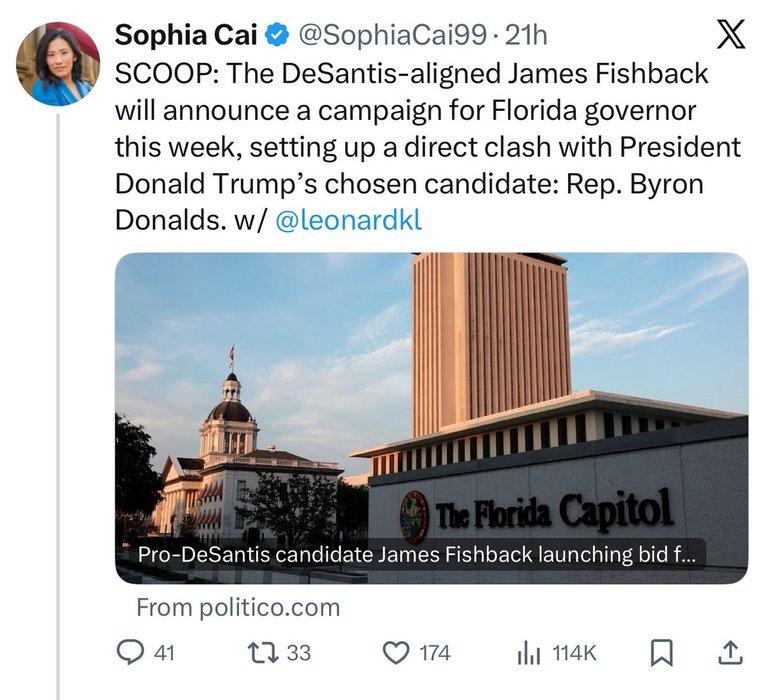This screenshot has height=700, width=765.
Task: Bookmark this tweet
Action: pos(661,653)
